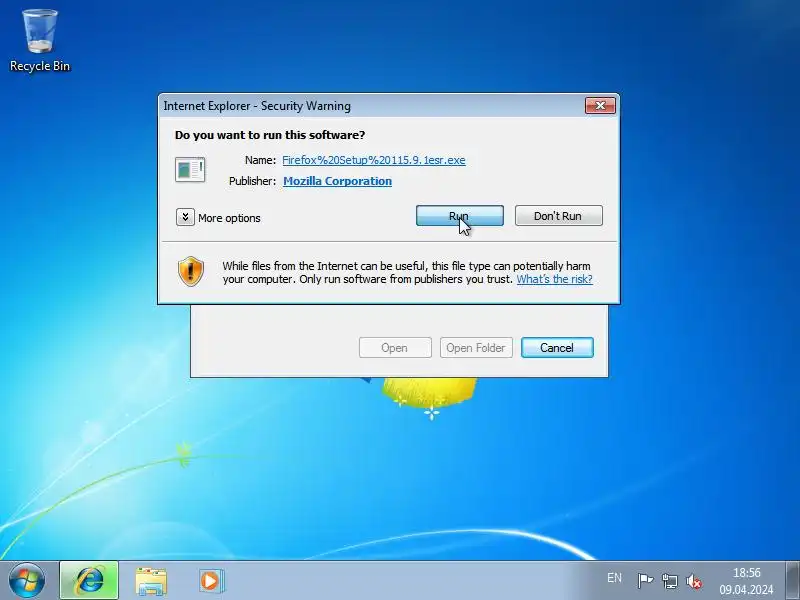
Task: Close the Security Warning dialog
Action: tap(600, 106)
